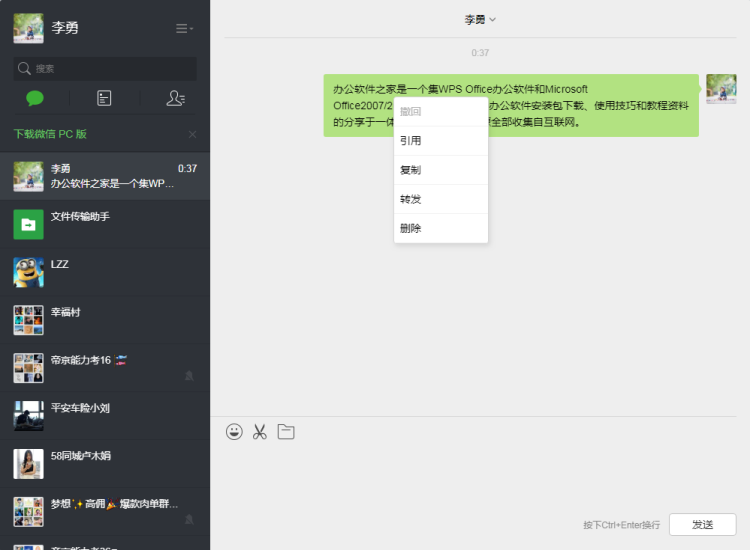Open the articles reading tab icon
750x550 pixels.
(104, 99)
